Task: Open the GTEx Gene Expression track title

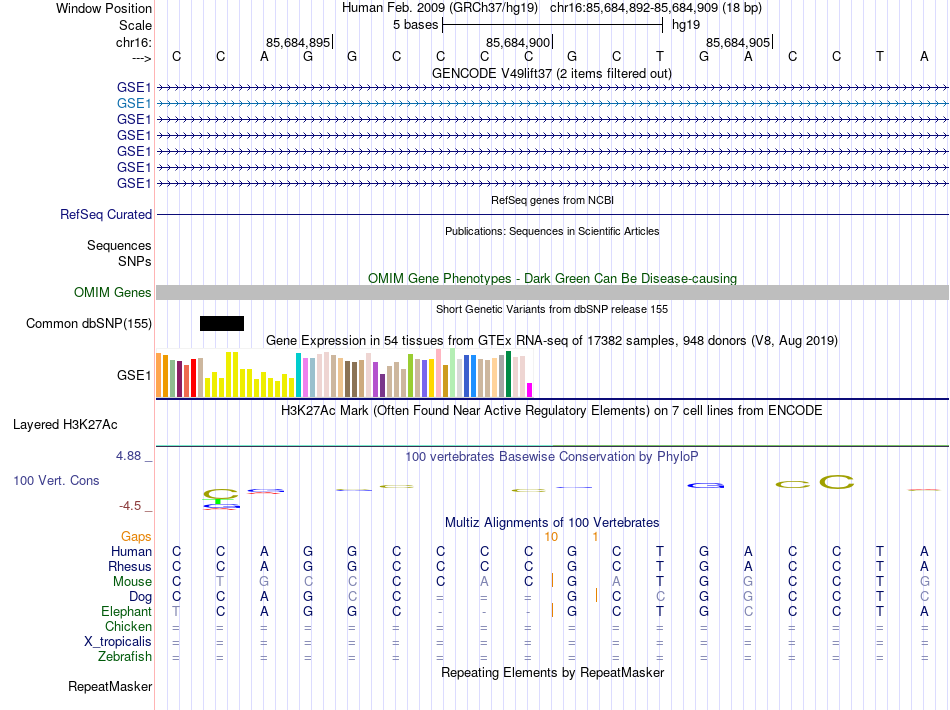Action: click(x=552, y=340)
